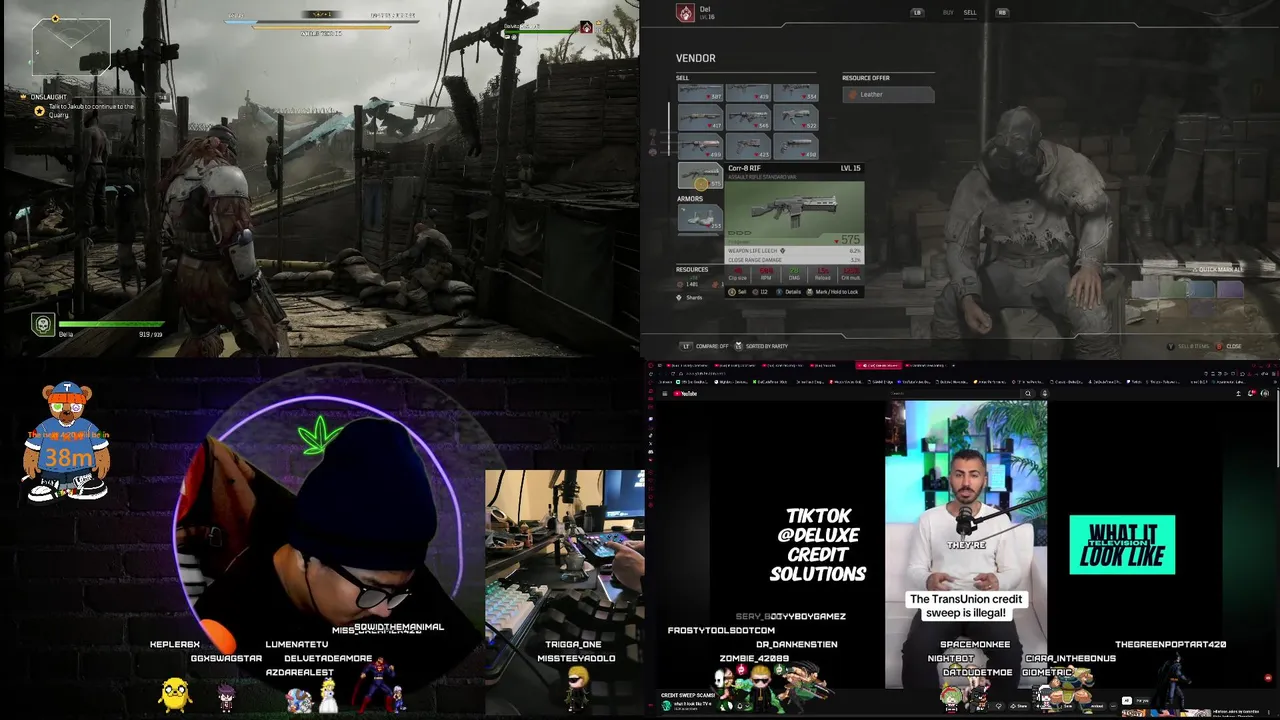1280x720 pixels.
Task: Pick the blue rarity swatch under Quick Mark All
Action: [1202, 289]
